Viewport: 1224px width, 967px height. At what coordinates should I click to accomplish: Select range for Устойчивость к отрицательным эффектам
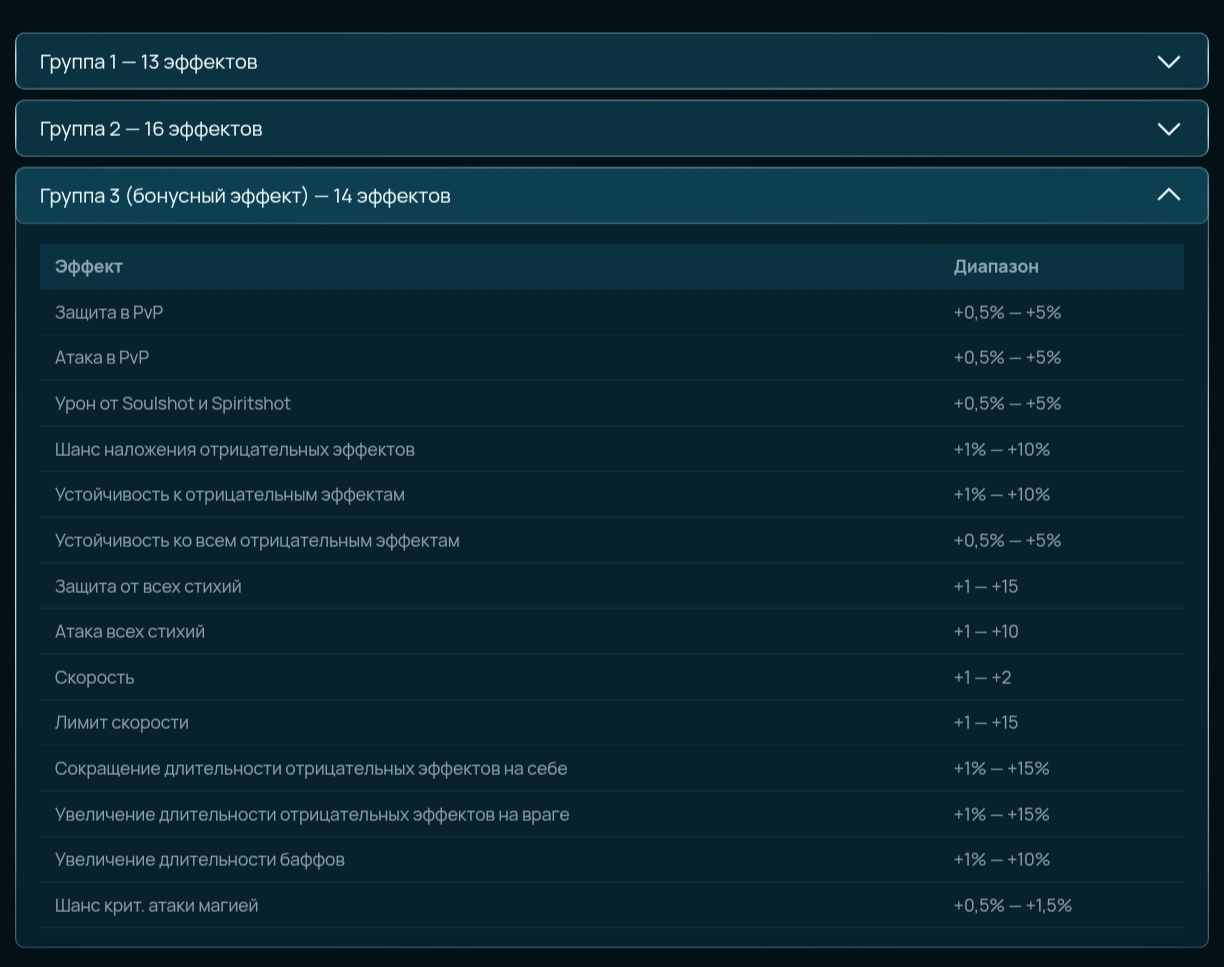pos(1002,494)
